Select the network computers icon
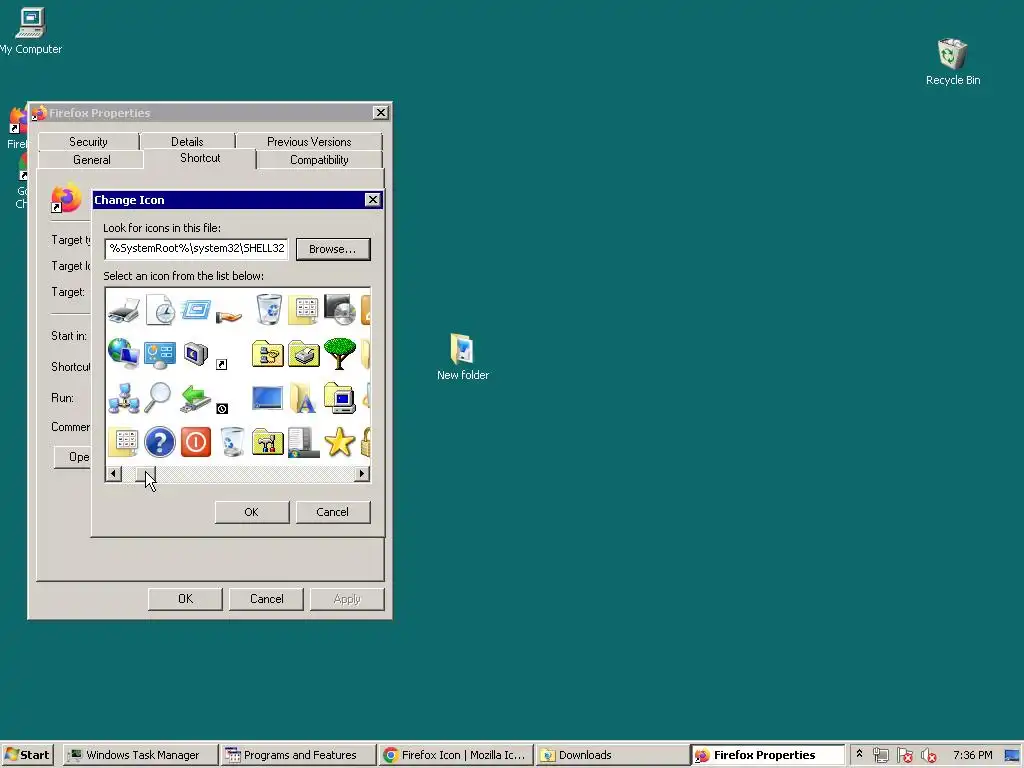The height and width of the screenshot is (768, 1024). 123,398
